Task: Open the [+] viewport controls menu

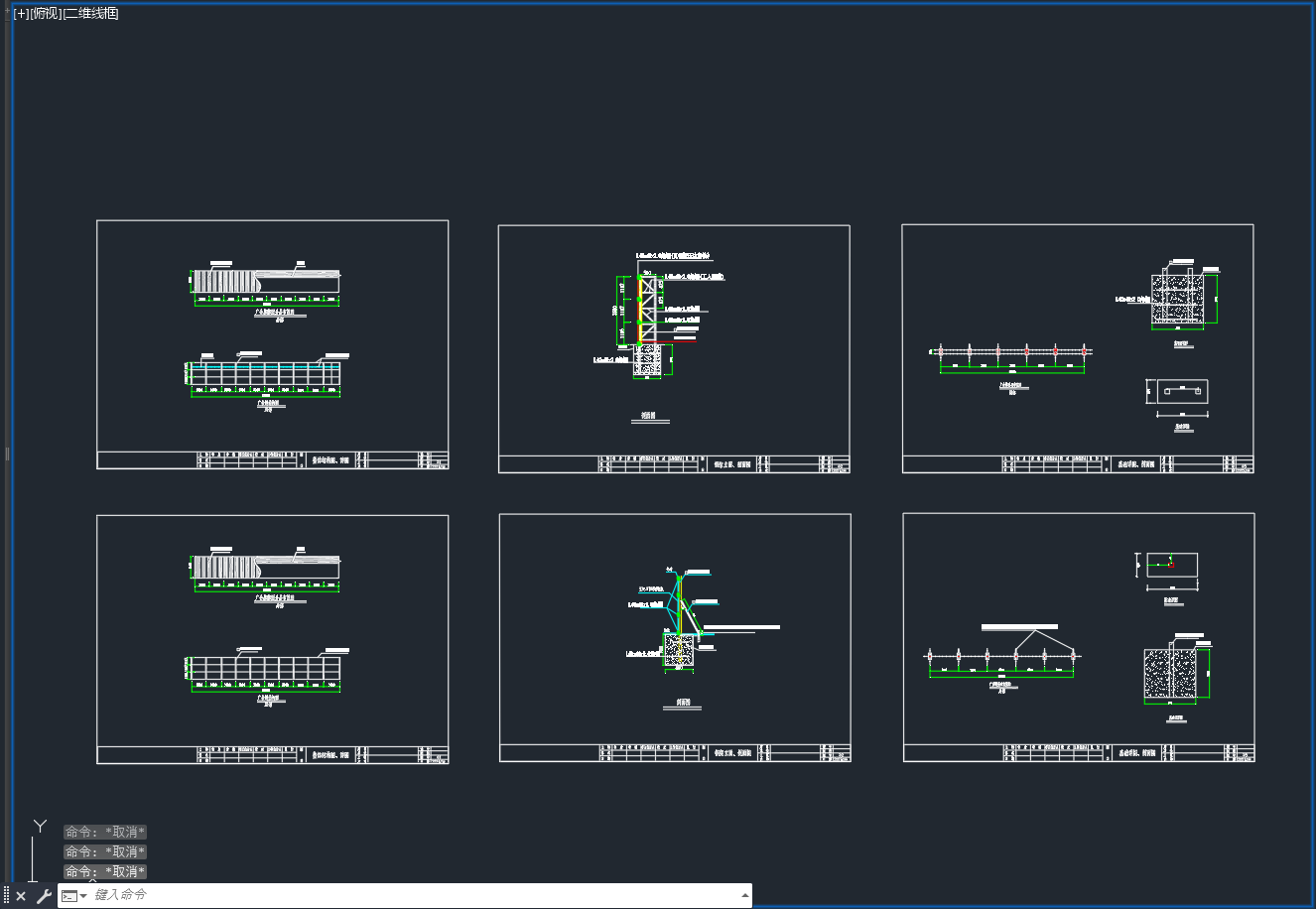Action: 21,14
